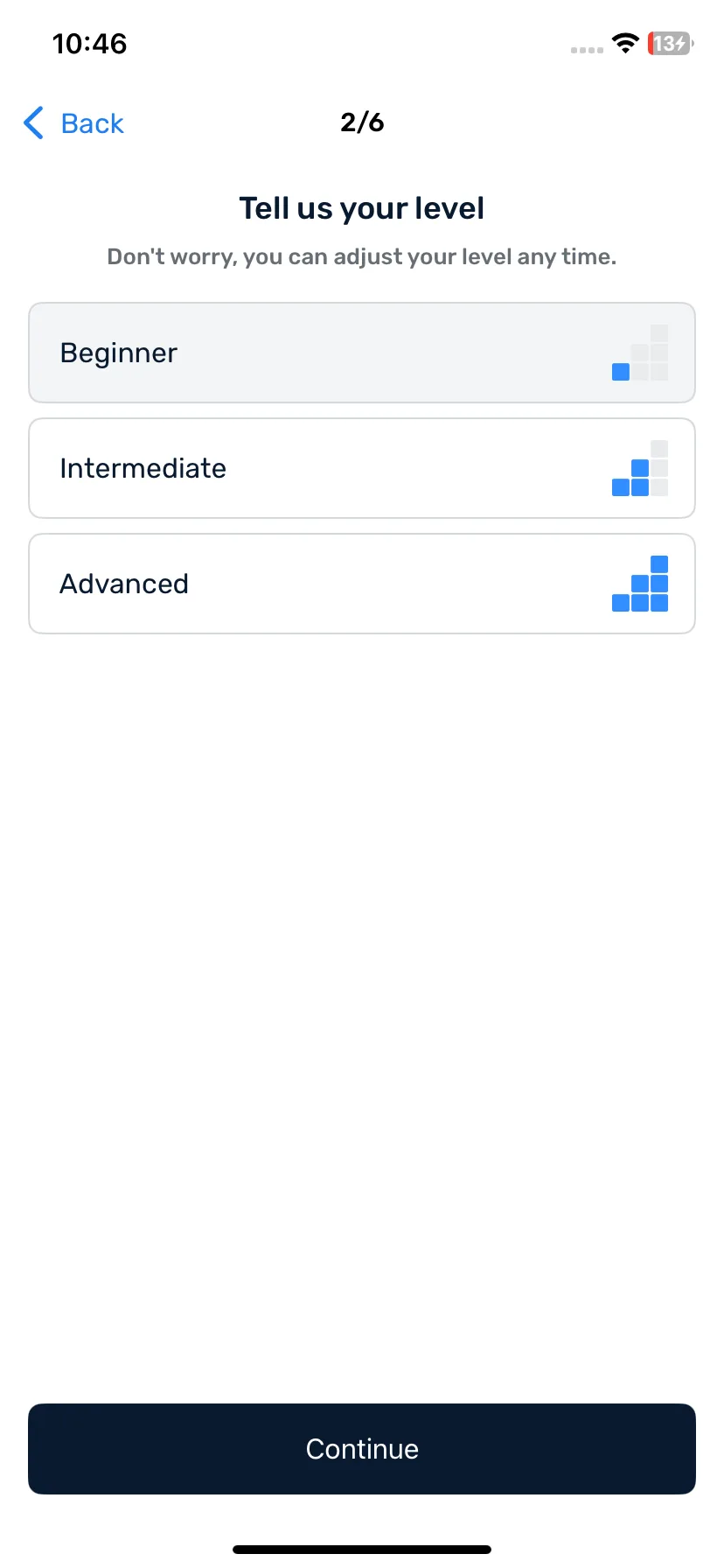The height and width of the screenshot is (1568, 724).
Task: Click the cellular signal dots
Action: click(587, 50)
